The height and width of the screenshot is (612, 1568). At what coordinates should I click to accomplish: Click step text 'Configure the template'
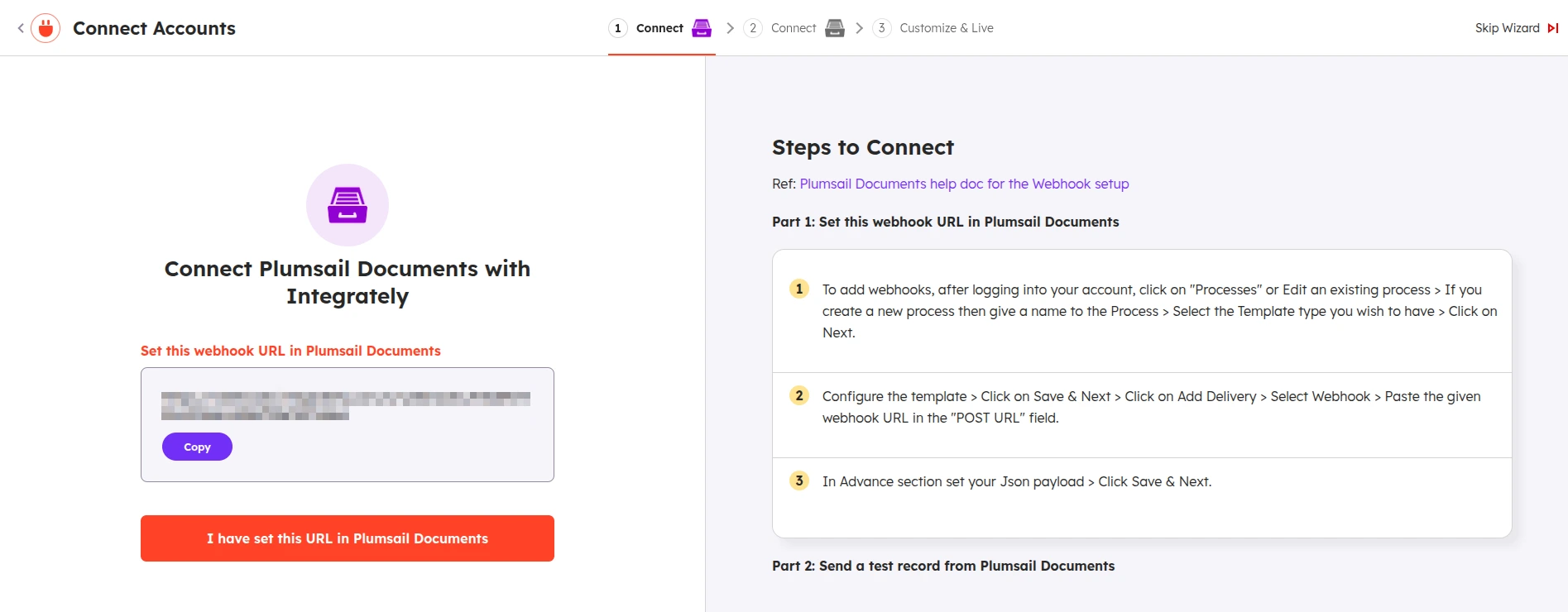(1151, 407)
